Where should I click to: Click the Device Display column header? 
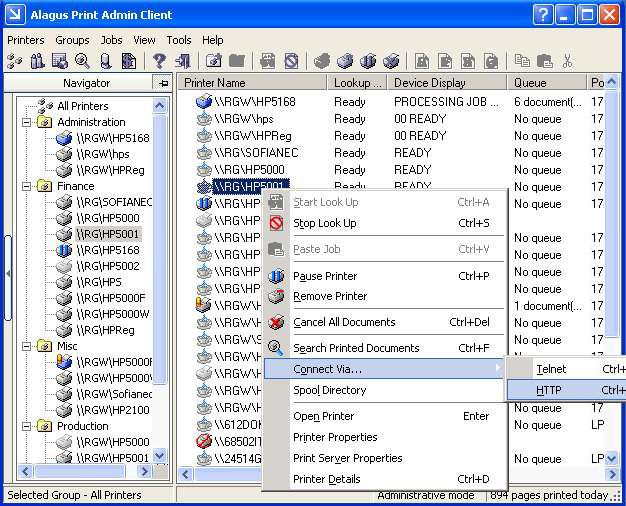pos(447,83)
